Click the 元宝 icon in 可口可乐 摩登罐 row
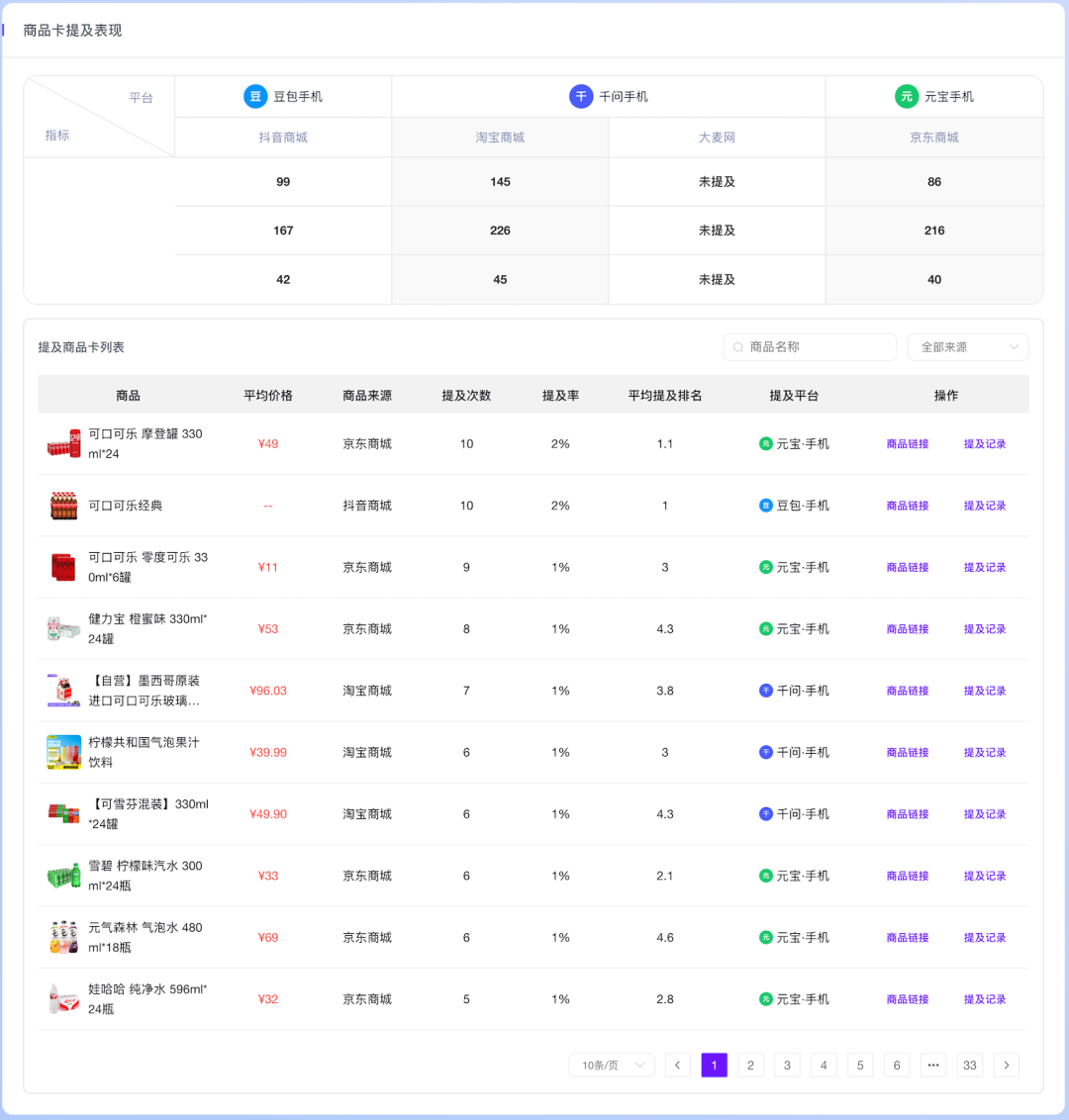Image resolution: width=1069 pixels, height=1120 pixels. coord(765,443)
